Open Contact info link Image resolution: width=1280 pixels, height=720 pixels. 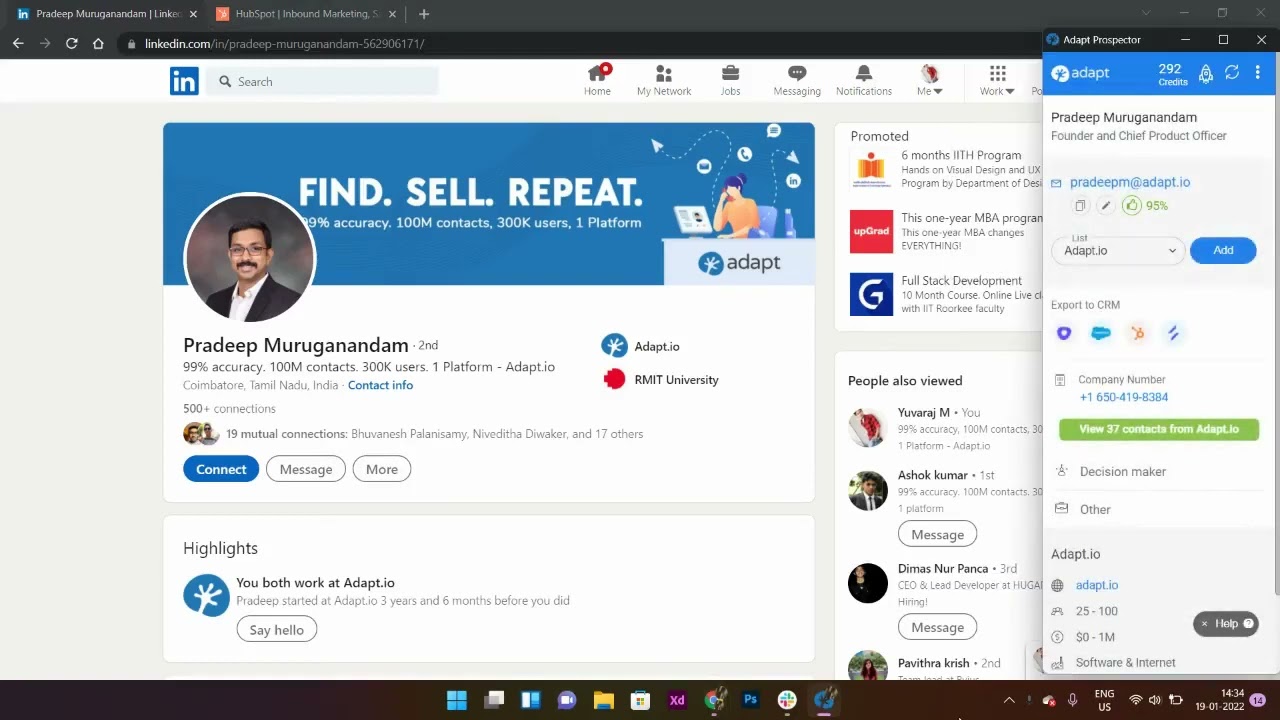tap(380, 385)
